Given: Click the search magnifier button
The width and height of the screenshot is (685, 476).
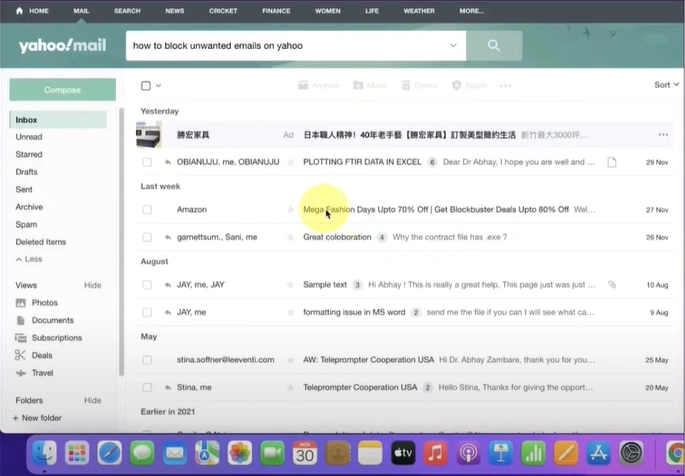Looking at the screenshot, I should coord(494,45).
